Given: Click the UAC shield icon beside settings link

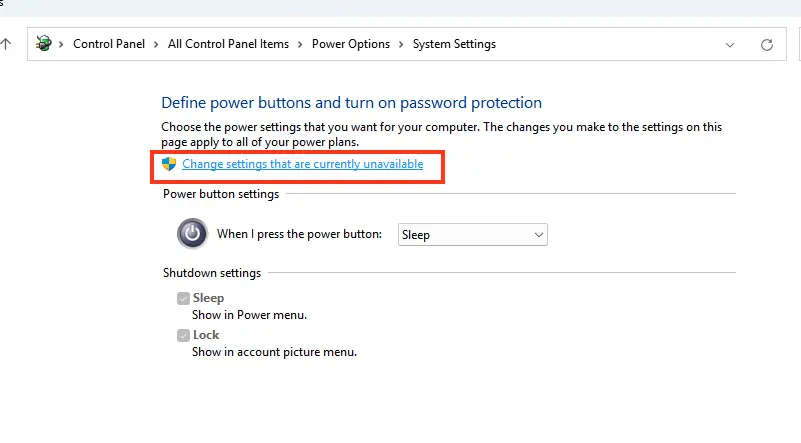Looking at the screenshot, I should pyautogui.click(x=169, y=164).
